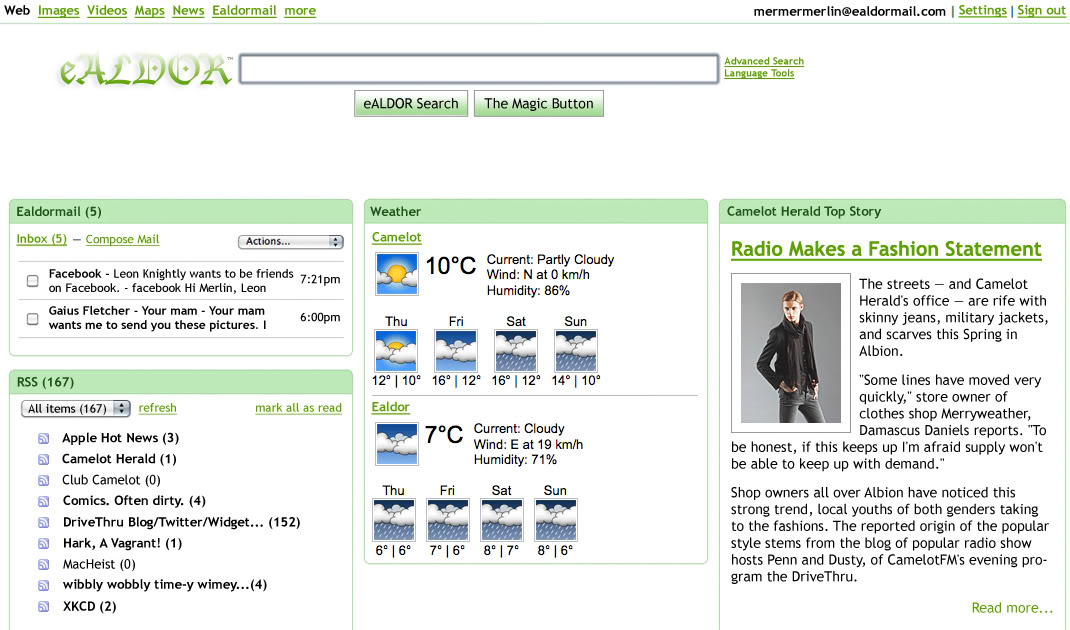Click the mermermerlin@ealdormail.com account address

(850, 11)
